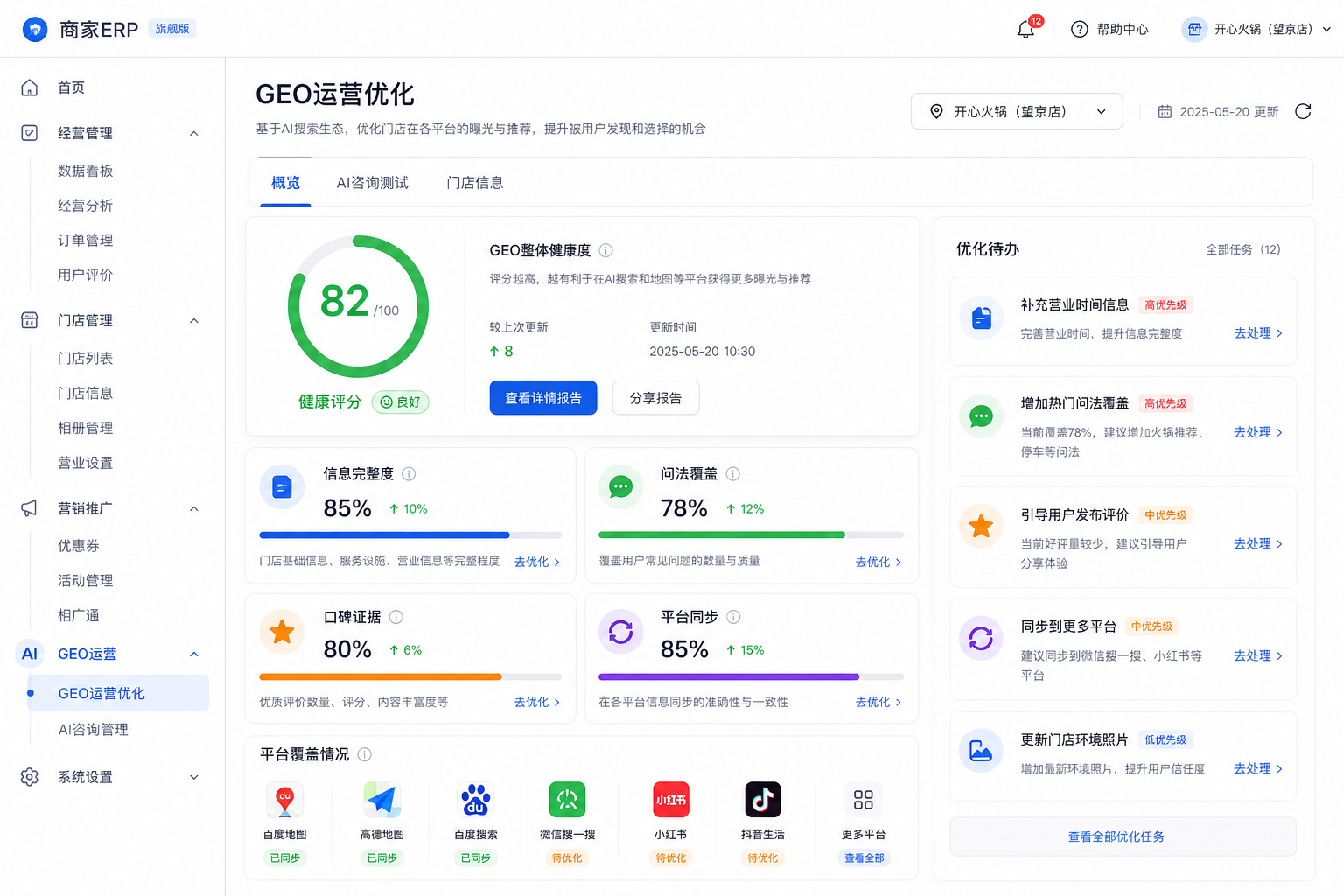The width and height of the screenshot is (1344, 896).
Task: Switch to the AI咨询测试 tab
Action: [x=373, y=183]
